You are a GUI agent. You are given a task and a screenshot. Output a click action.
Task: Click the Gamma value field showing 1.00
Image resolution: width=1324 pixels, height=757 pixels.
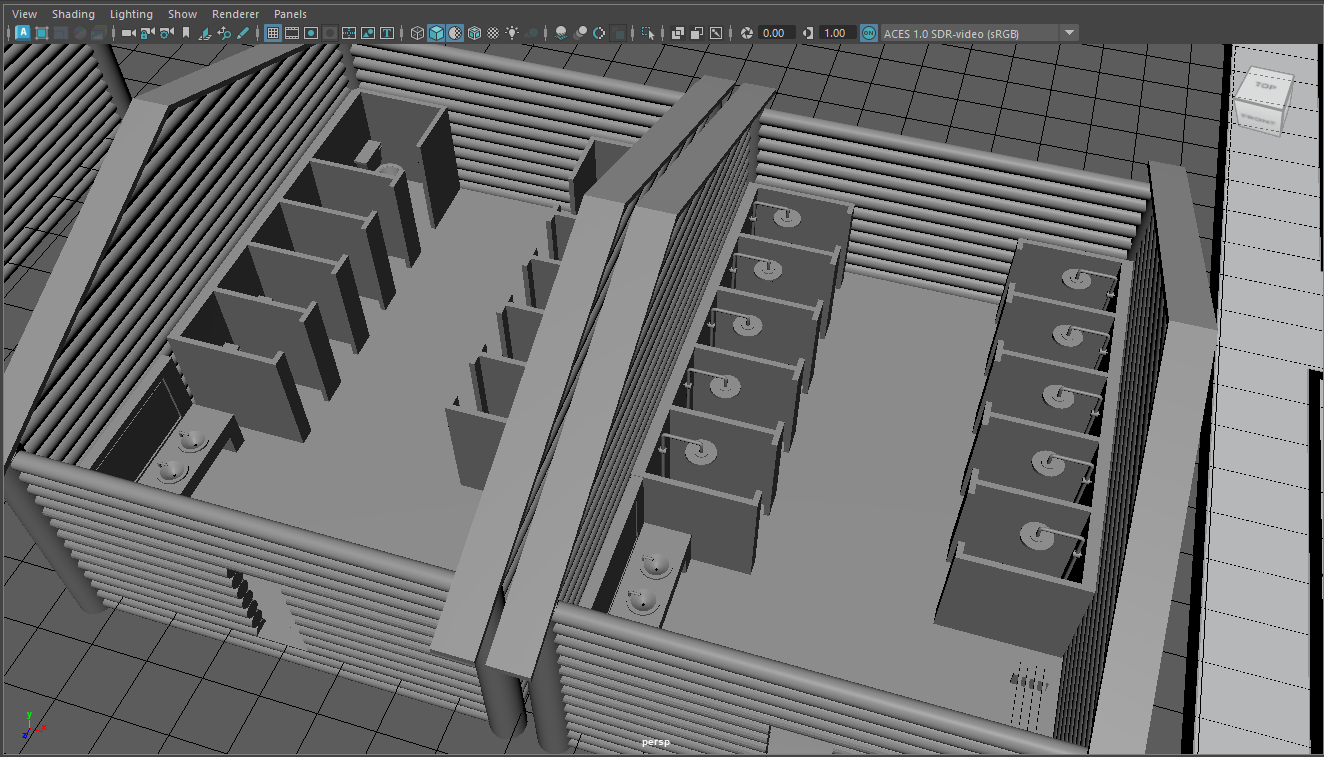838,33
